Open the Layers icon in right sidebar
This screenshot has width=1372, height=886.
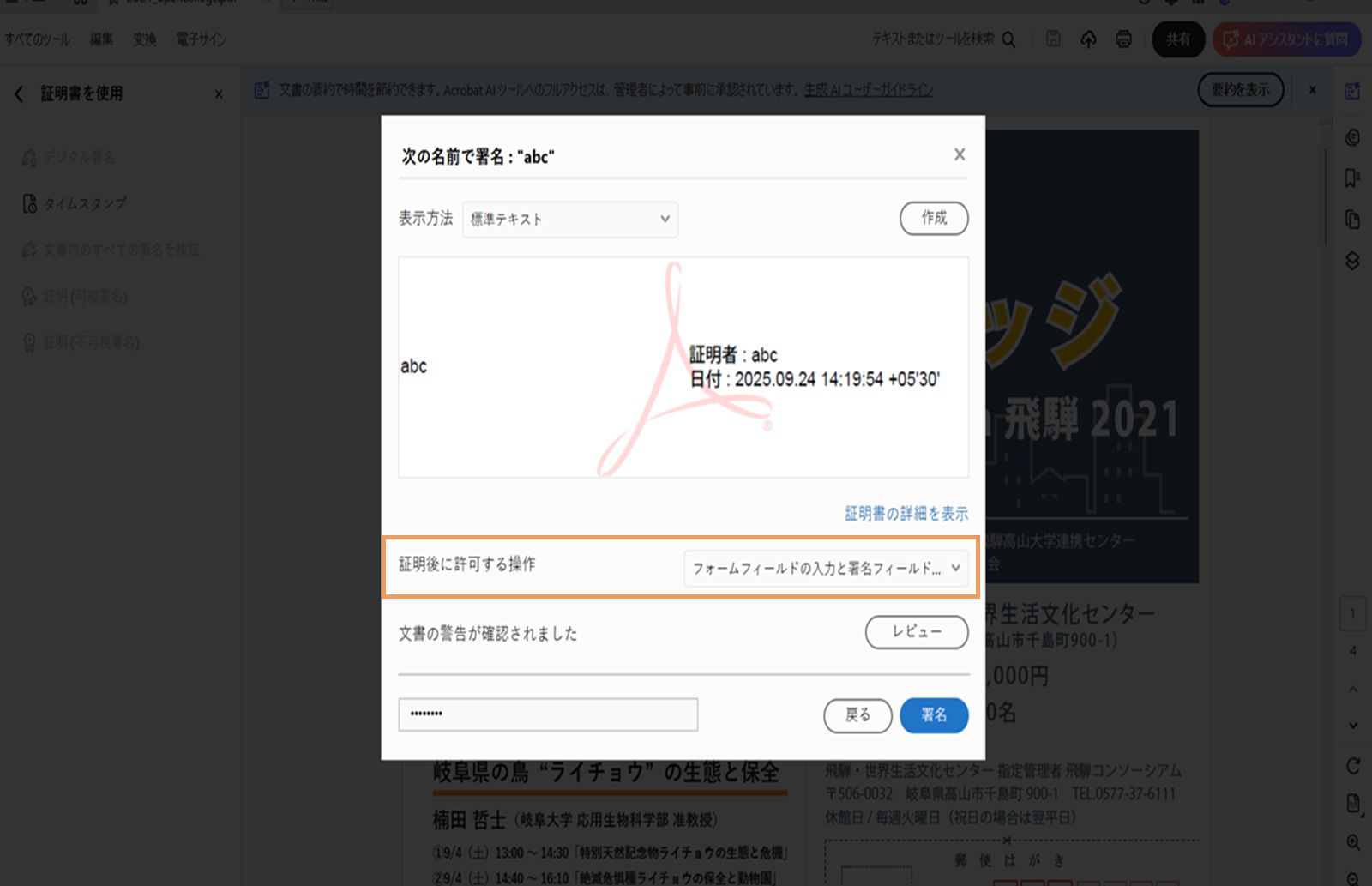coord(1350,261)
